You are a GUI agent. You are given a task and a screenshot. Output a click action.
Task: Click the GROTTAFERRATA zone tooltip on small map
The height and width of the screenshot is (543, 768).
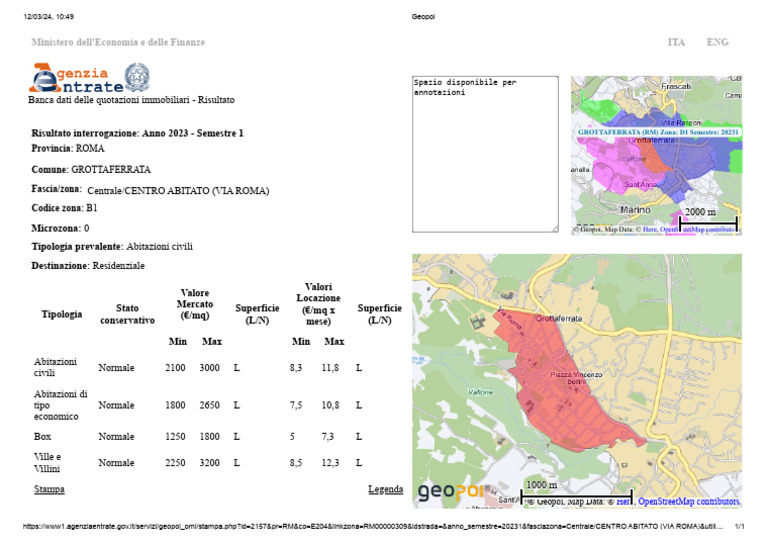click(659, 131)
